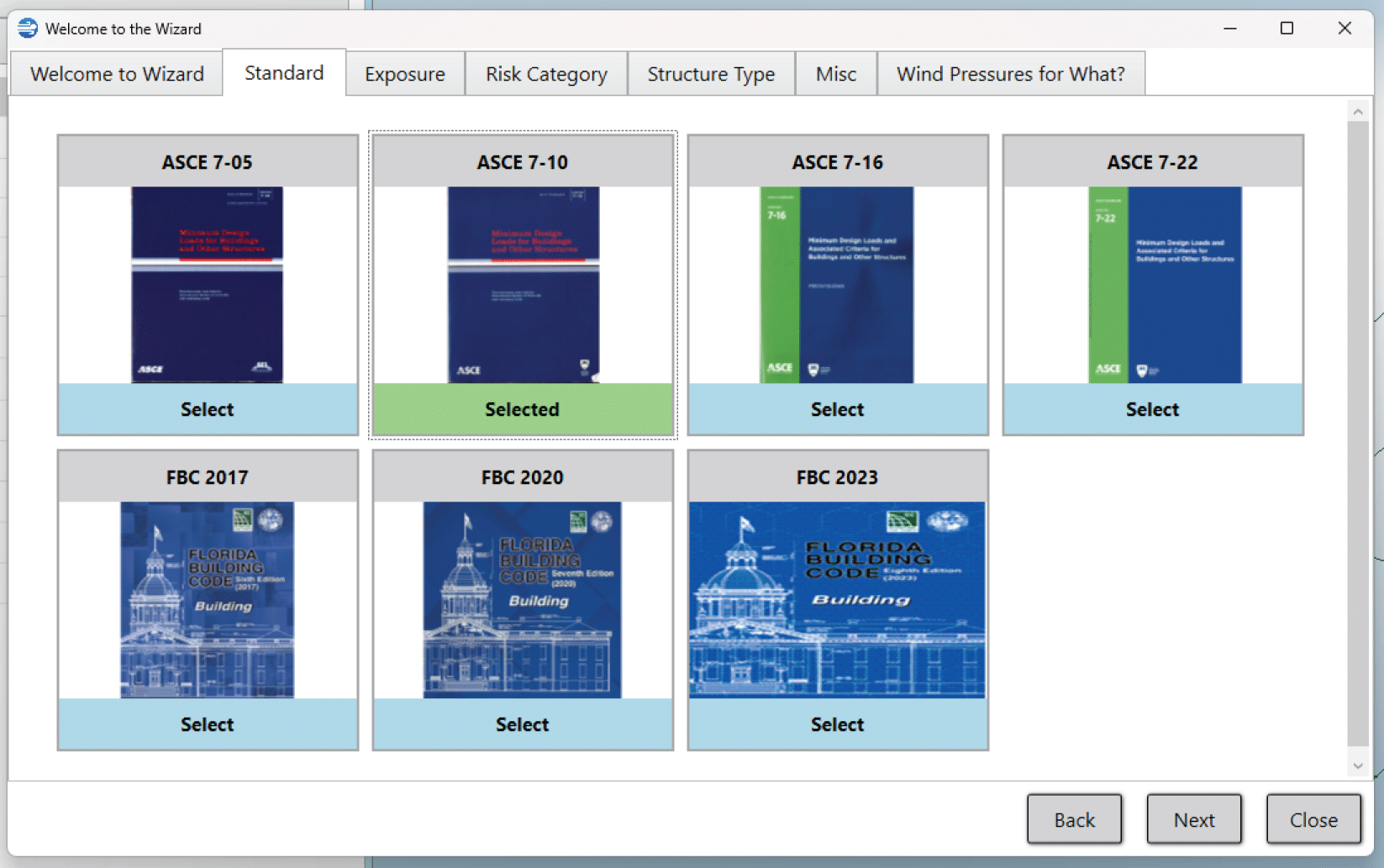This screenshot has width=1384, height=868.
Task: Click the Back button
Action: pos(1074,819)
